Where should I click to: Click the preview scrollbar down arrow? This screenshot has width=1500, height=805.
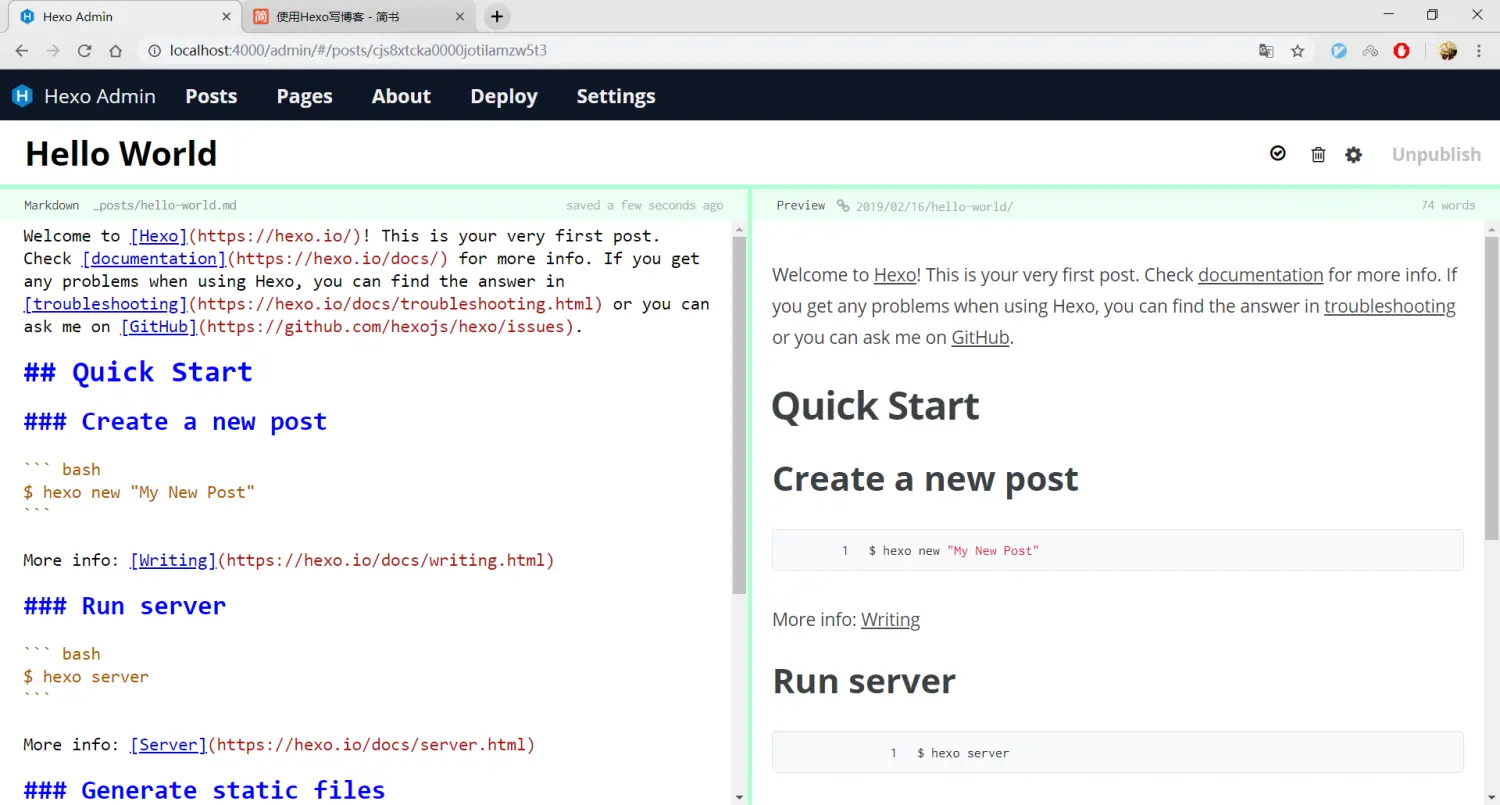coord(1491,797)
